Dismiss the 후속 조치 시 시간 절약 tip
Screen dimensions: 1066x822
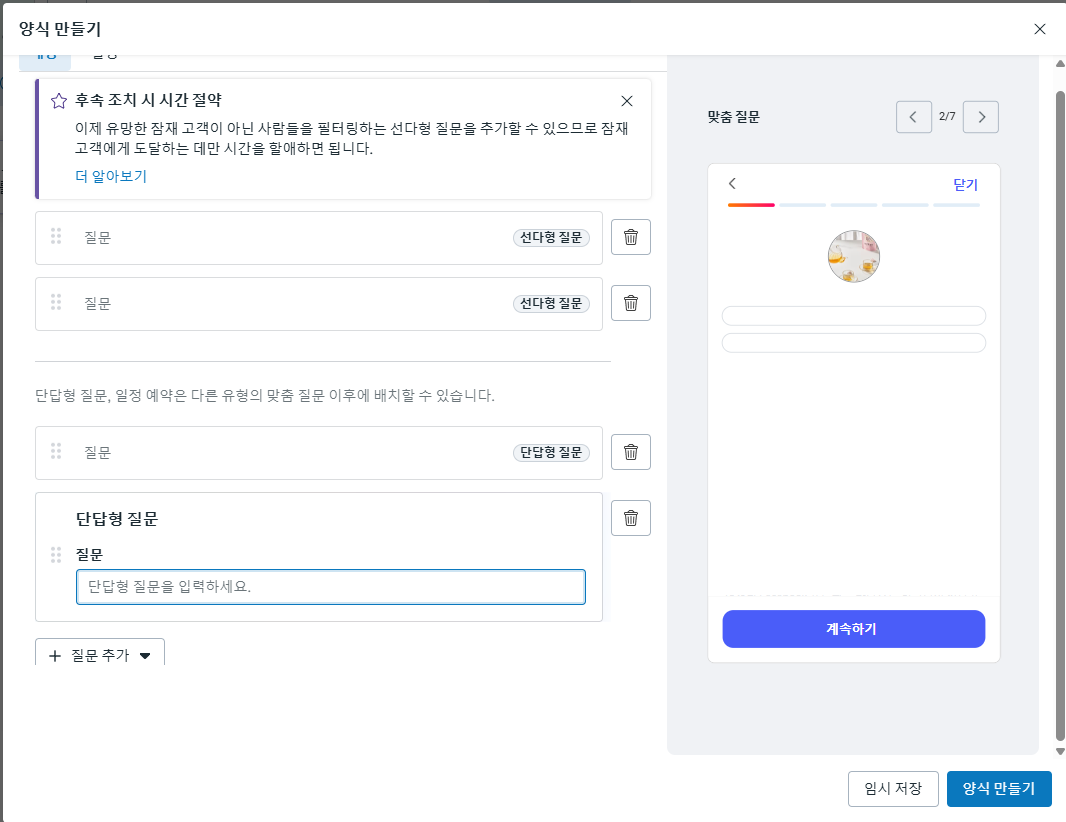pyautogui.click(x=627, y=101)
